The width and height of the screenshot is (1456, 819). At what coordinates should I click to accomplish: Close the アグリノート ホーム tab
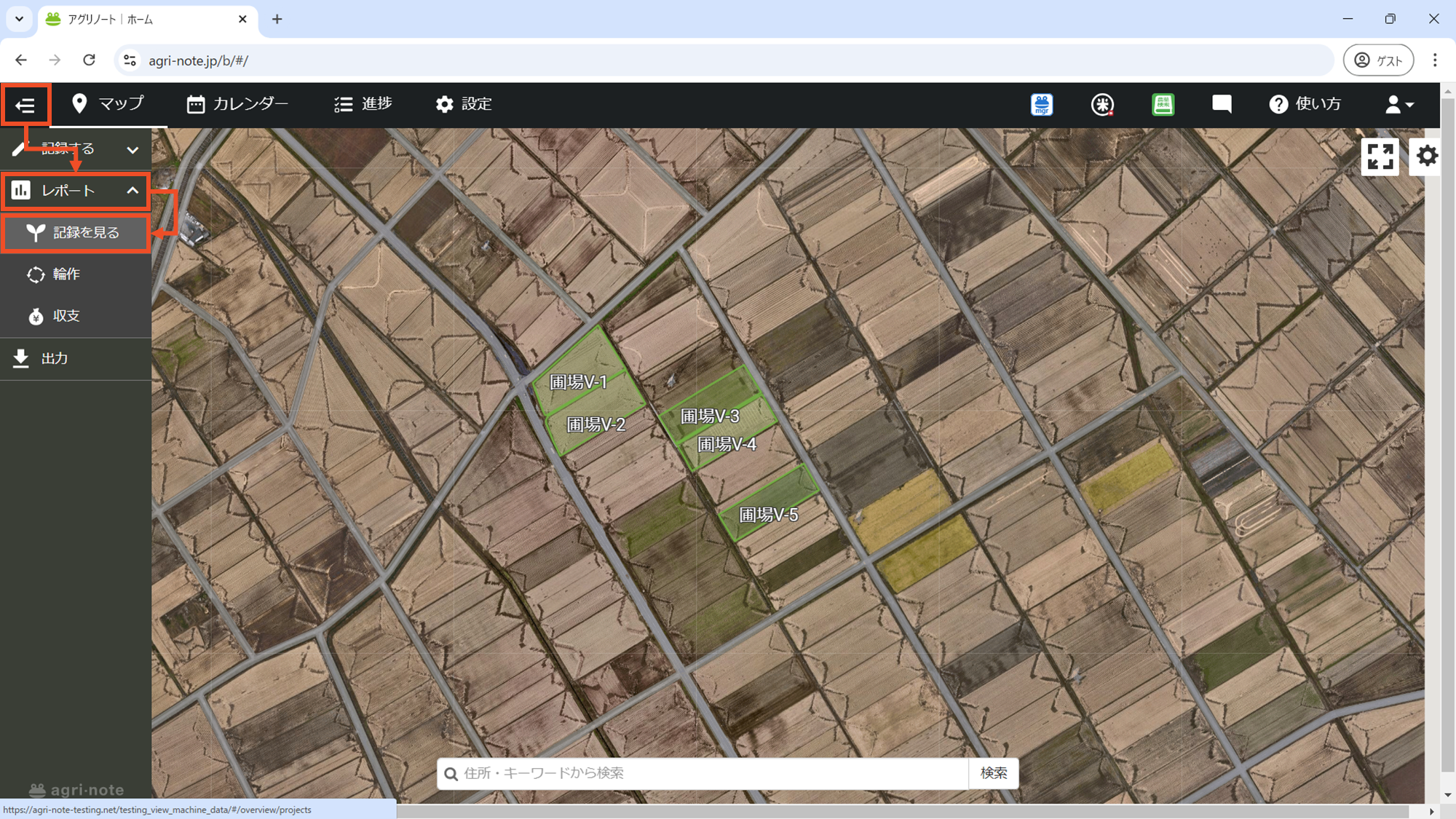[242, 20]
